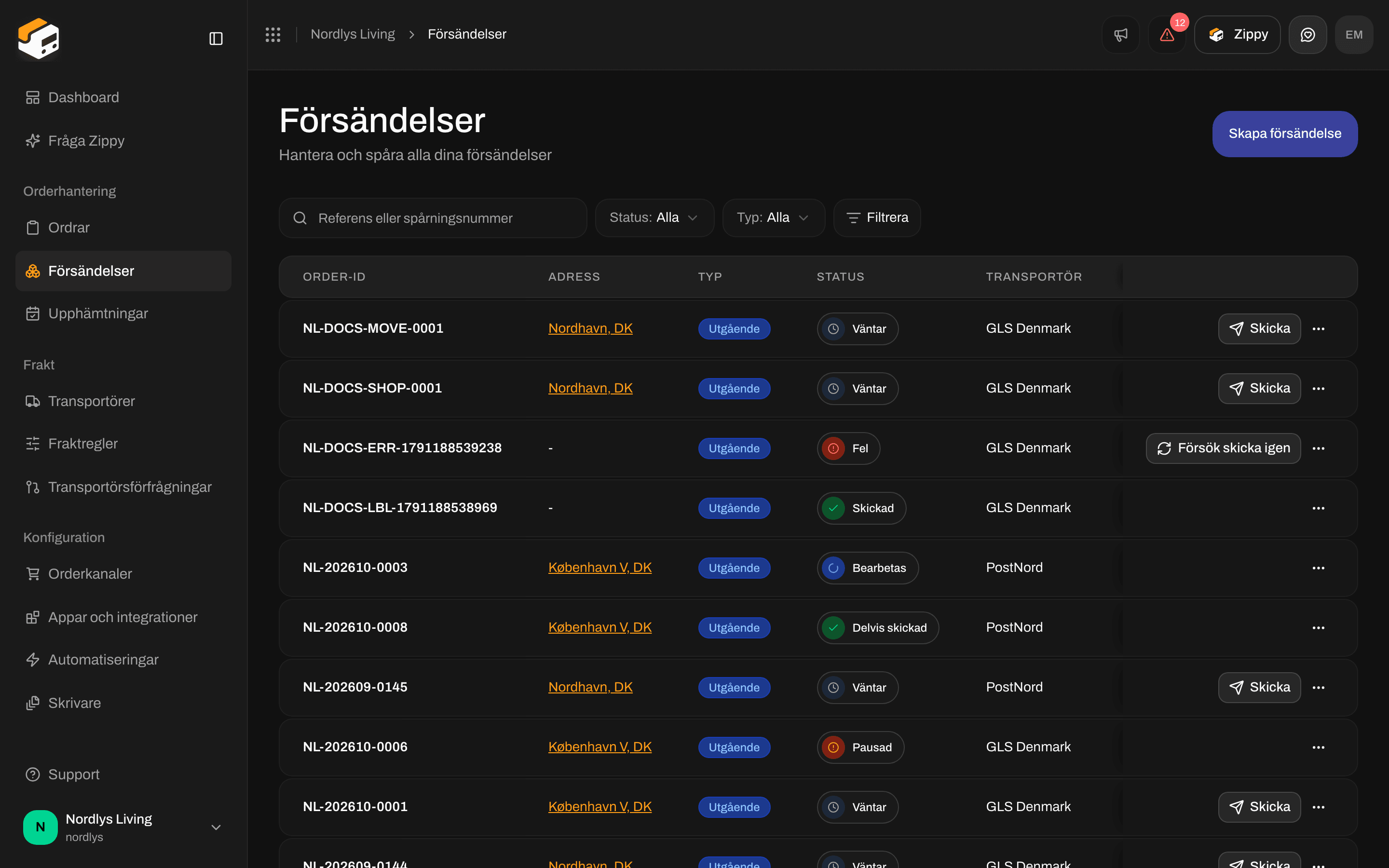
Task: Open the Status: Alla dropdown
Action: click(x=654, y=217)
